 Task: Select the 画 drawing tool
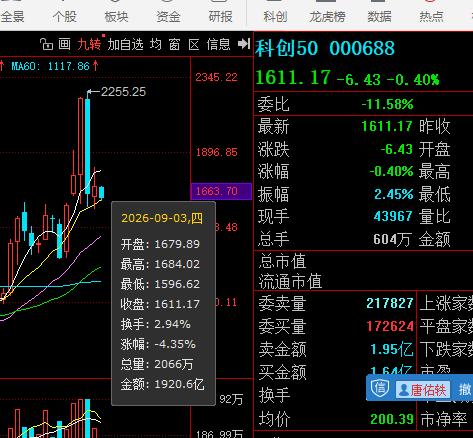[65, 44]
